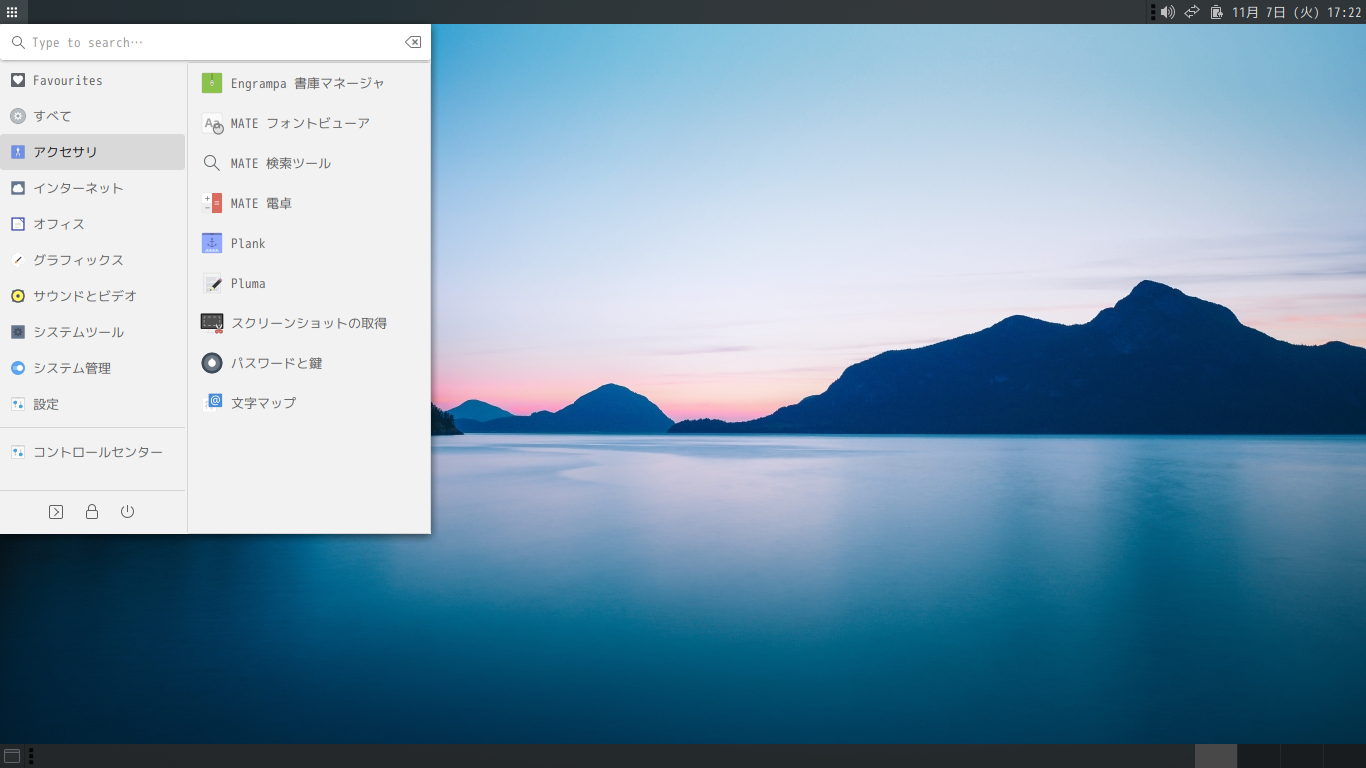Start the MATE 電卓 calculator
1366x768 pixels.
(x=260, y=203)
